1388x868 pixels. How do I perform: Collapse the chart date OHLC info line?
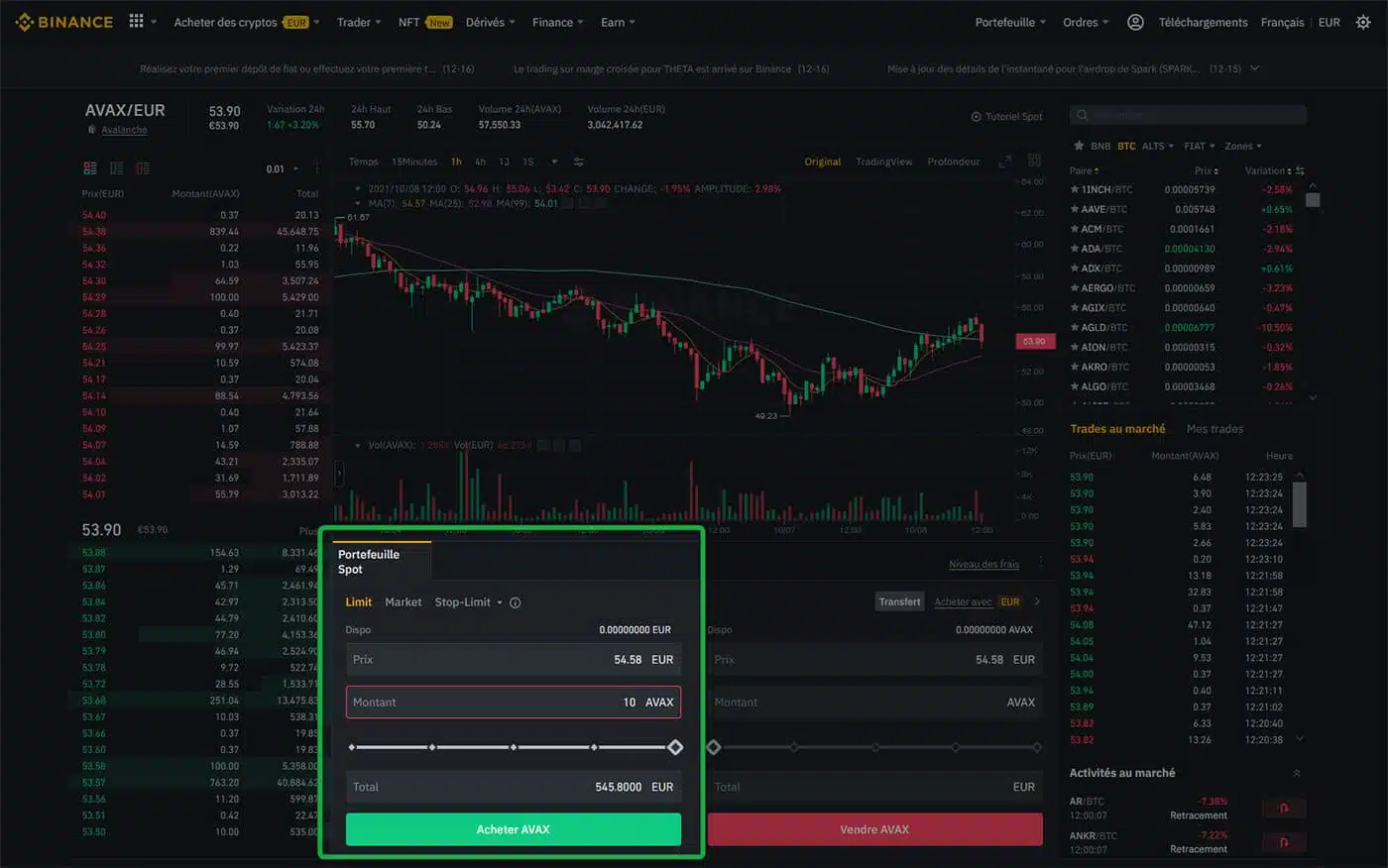pyautogui.click(x=358, y=188)
